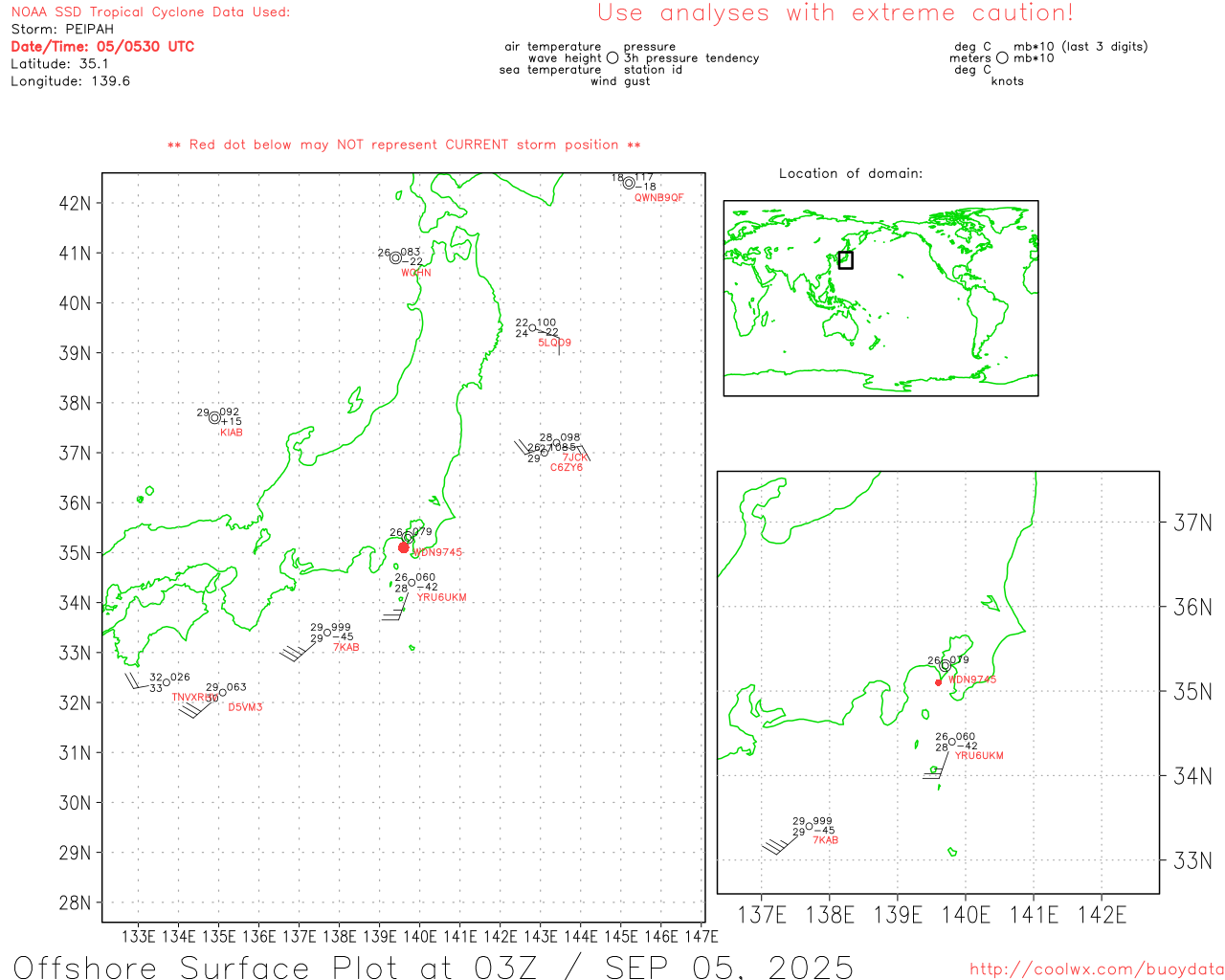Click red-dot disclaimer text above main map
This screenshot has width=1225, height=980.
coord(404,145)
